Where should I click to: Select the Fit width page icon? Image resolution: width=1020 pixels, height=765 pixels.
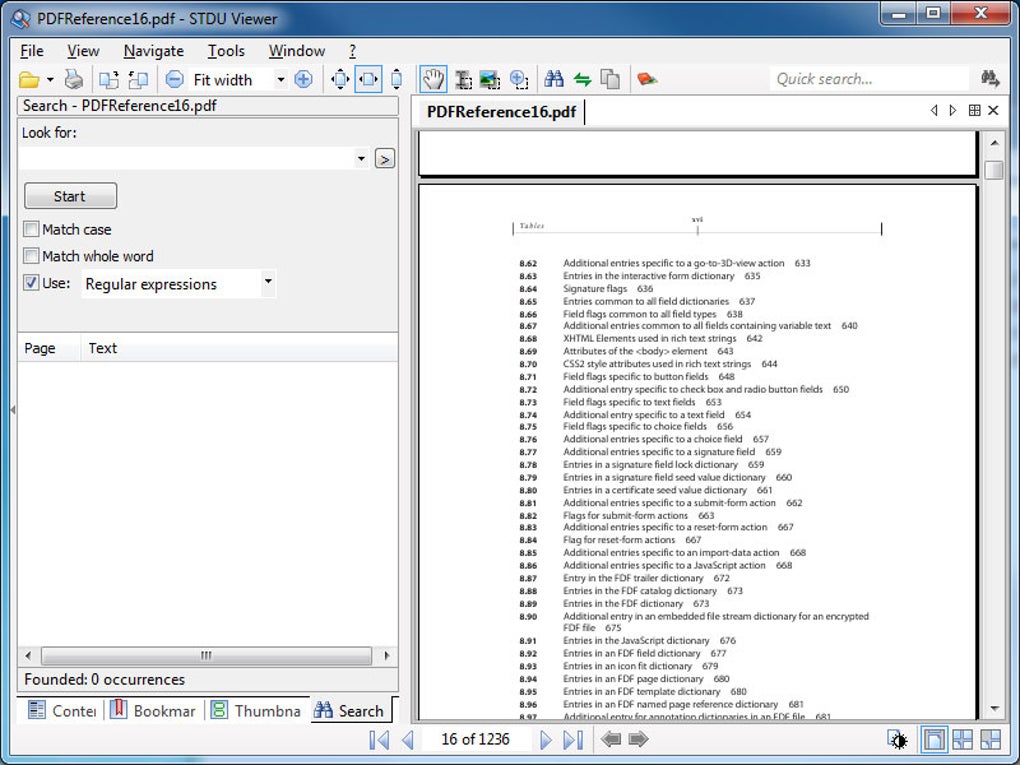click(368, 79)
